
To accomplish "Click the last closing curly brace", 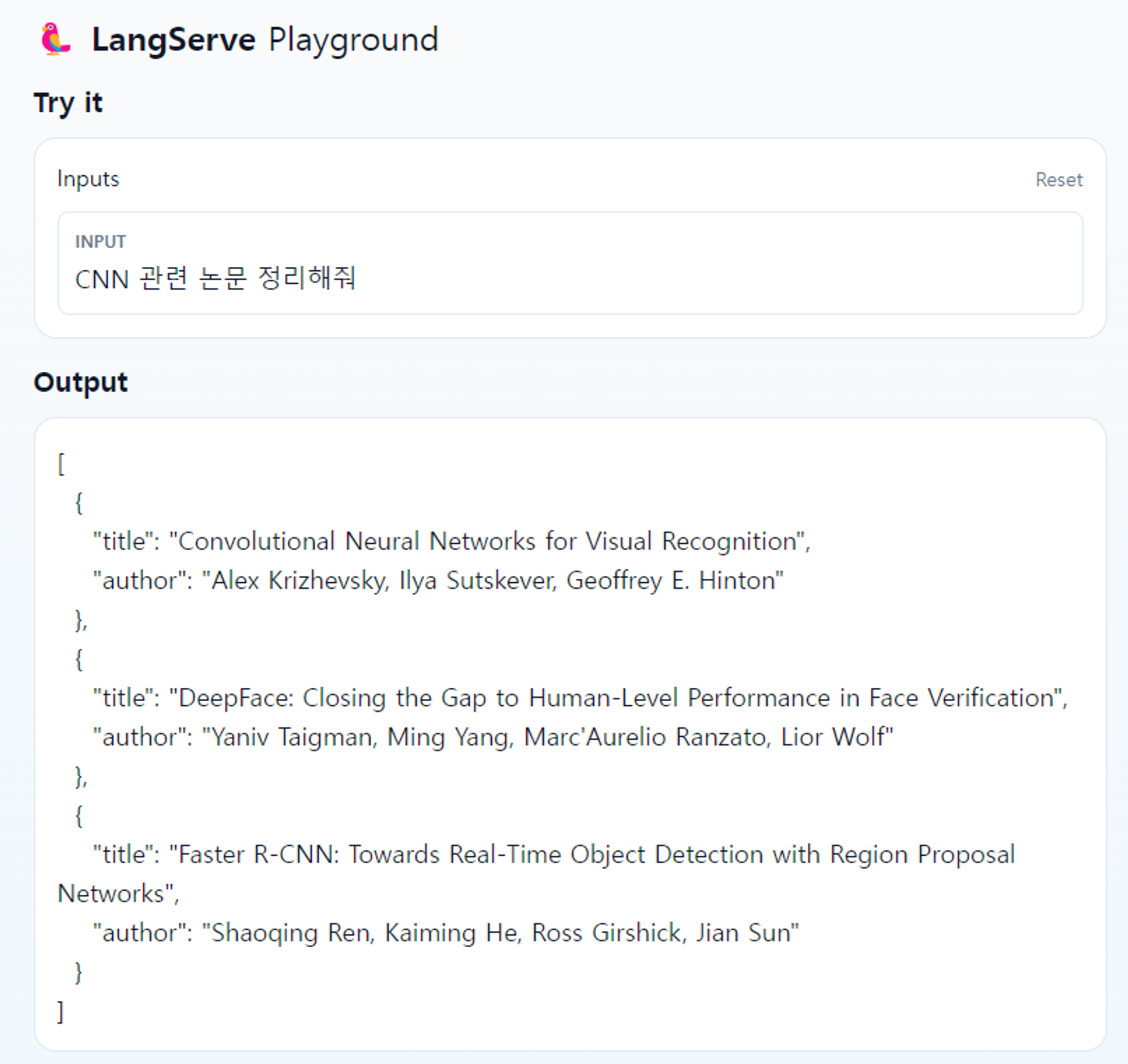I will (79, 972).
